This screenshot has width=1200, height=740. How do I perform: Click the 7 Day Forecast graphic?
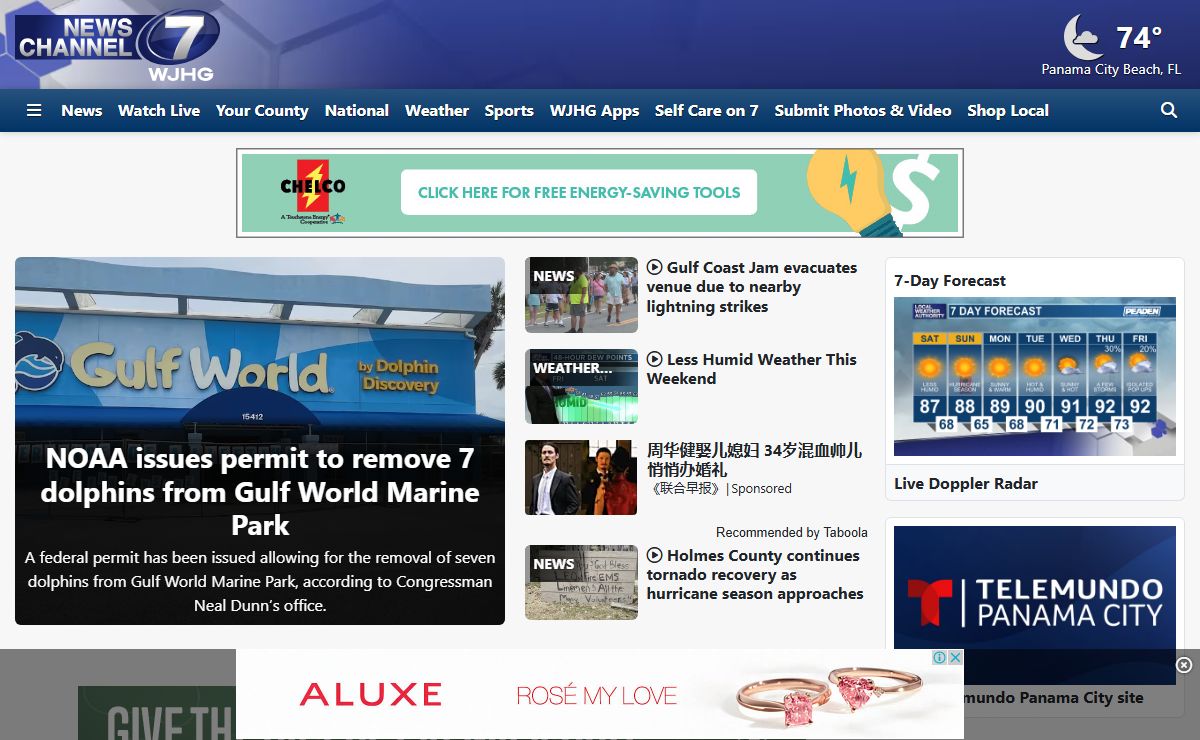tap(1035, 377)
